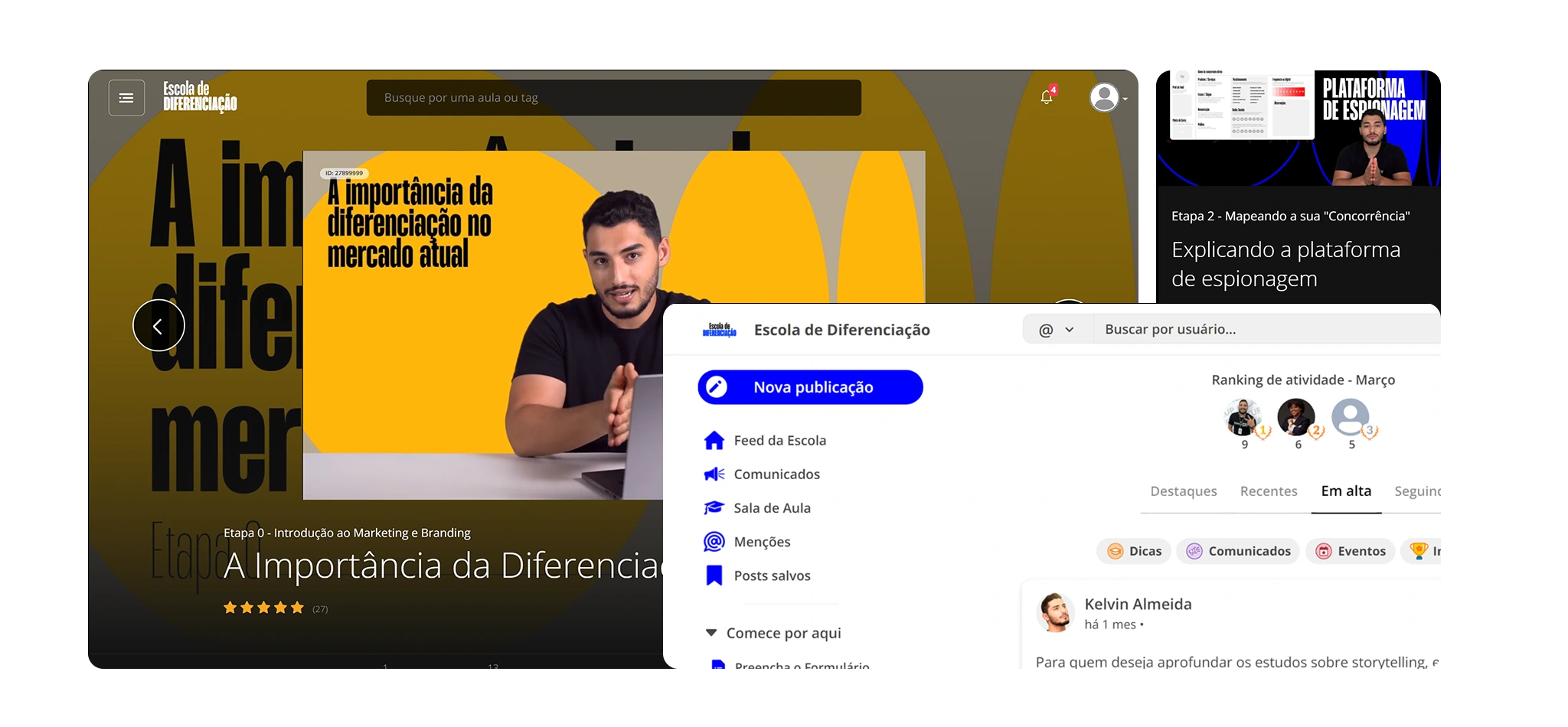
Task: Toggle the Comunicados filter chip
Action: (1238, 551)
